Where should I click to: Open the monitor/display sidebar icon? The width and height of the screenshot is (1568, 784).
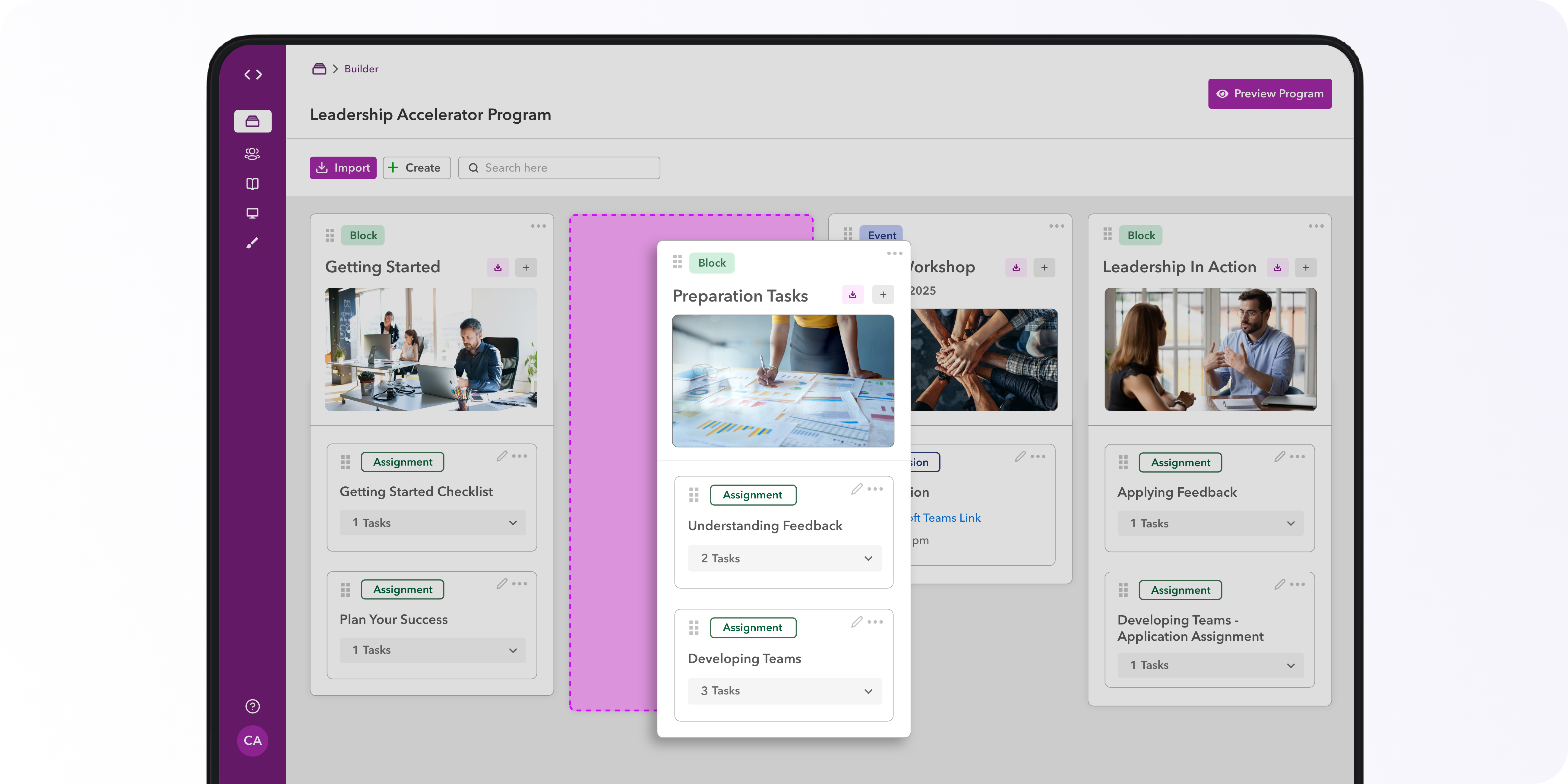point(252,213)
